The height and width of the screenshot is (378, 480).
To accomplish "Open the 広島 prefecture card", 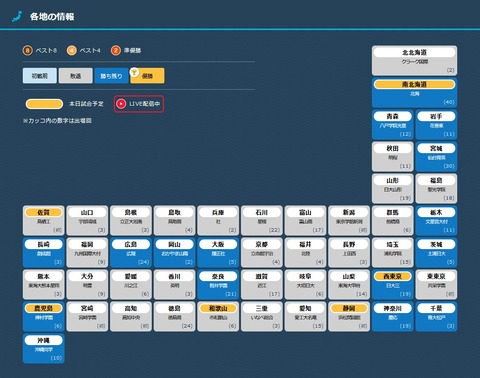I will pyautogui.click(x=131, y=253).
